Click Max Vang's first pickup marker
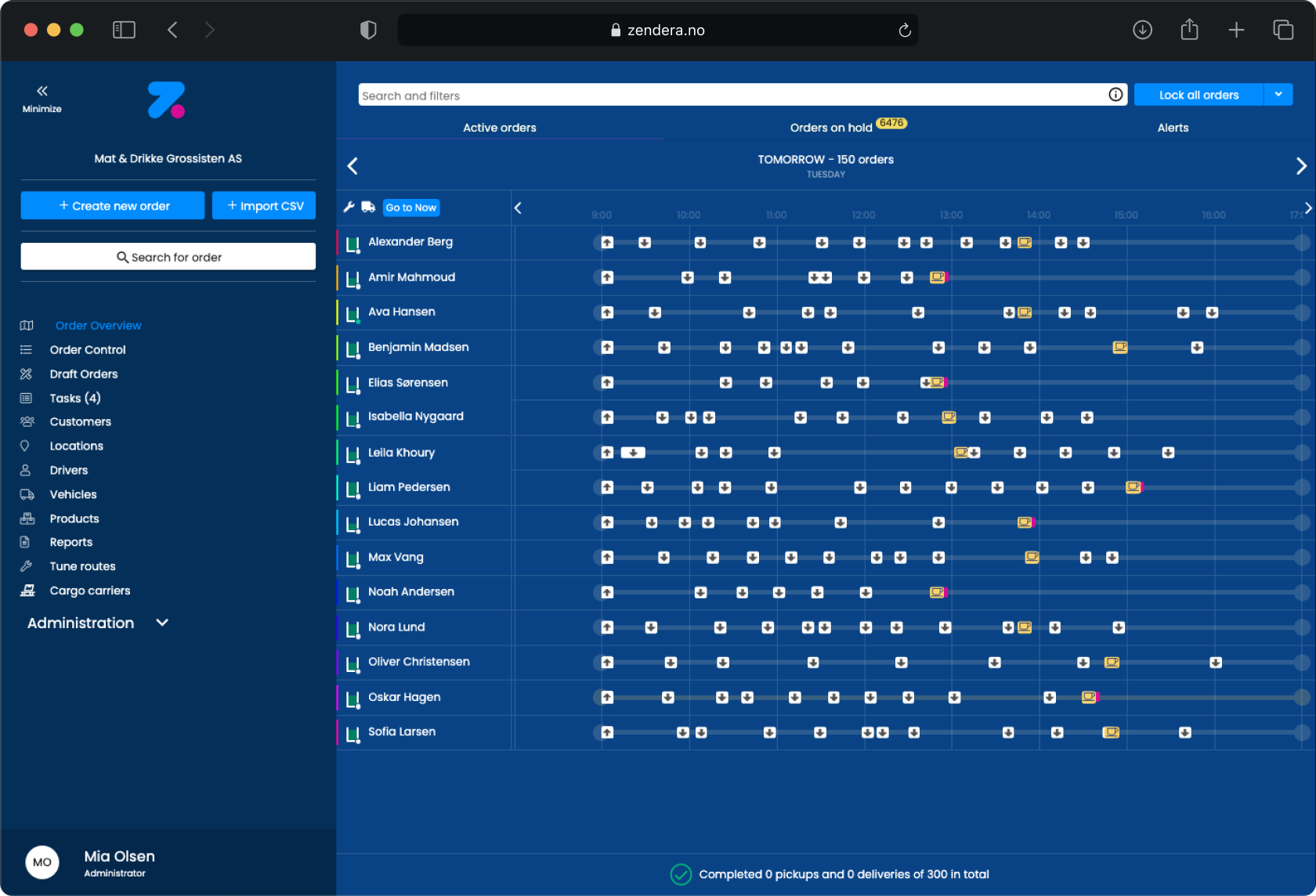Screen dimensions: 1316x896 coord(607,558)
